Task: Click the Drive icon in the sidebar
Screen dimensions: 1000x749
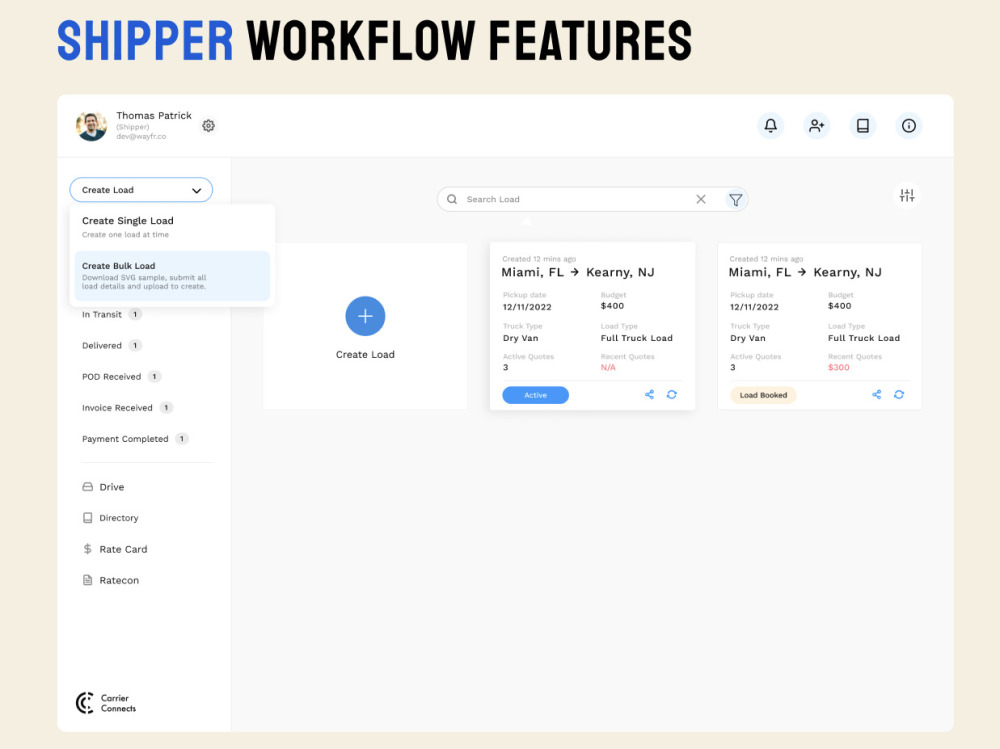Action: [x=91, y=487]
